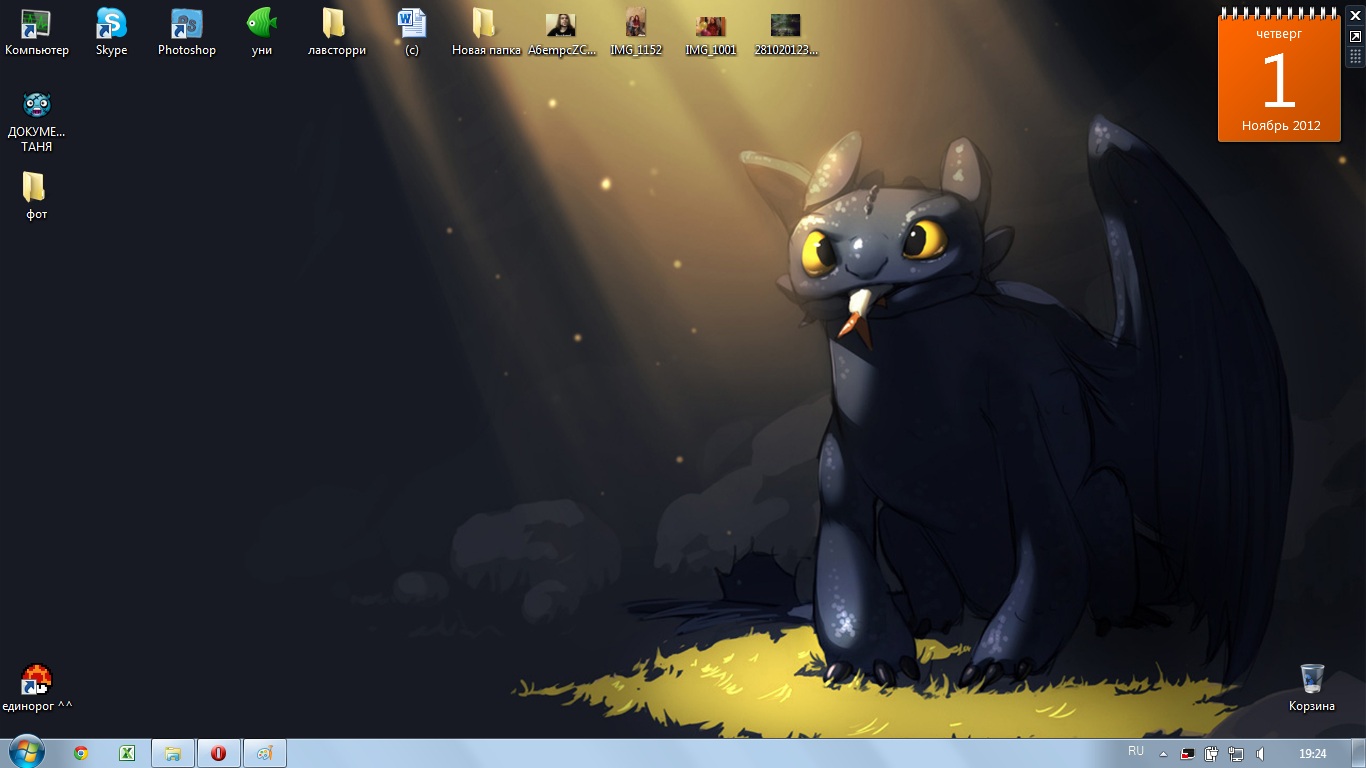Open the volume speaker tray icon
Viewport: 1366px width, 768px height.
(x=1261, y=754)
